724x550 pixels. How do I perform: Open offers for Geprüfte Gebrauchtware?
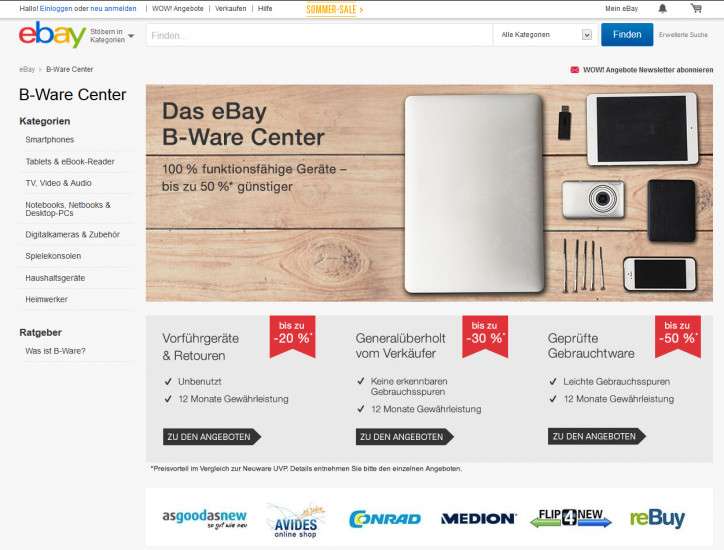click(x=597, y=436)
